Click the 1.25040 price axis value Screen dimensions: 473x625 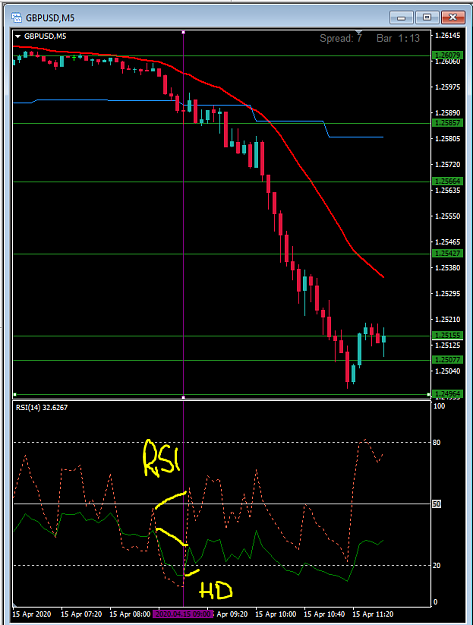[447, 371]
